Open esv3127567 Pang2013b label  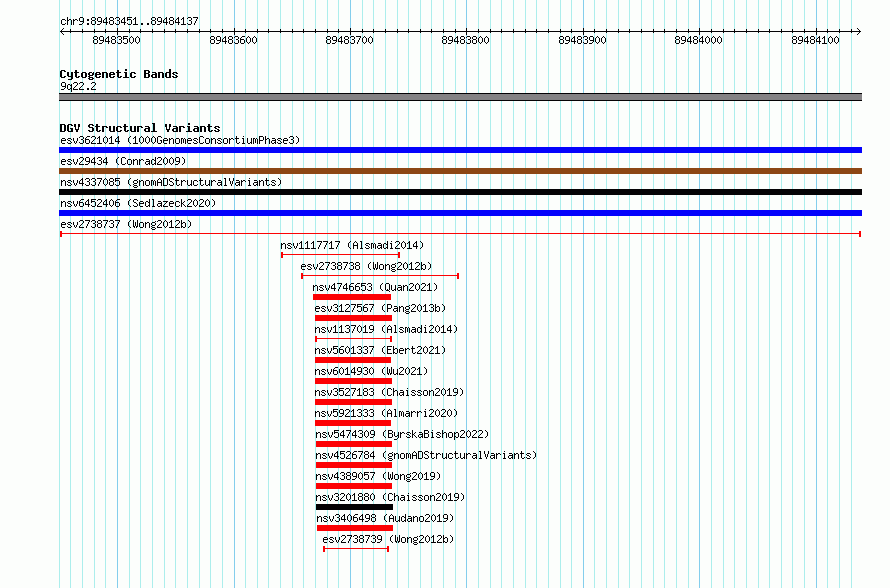380,308
